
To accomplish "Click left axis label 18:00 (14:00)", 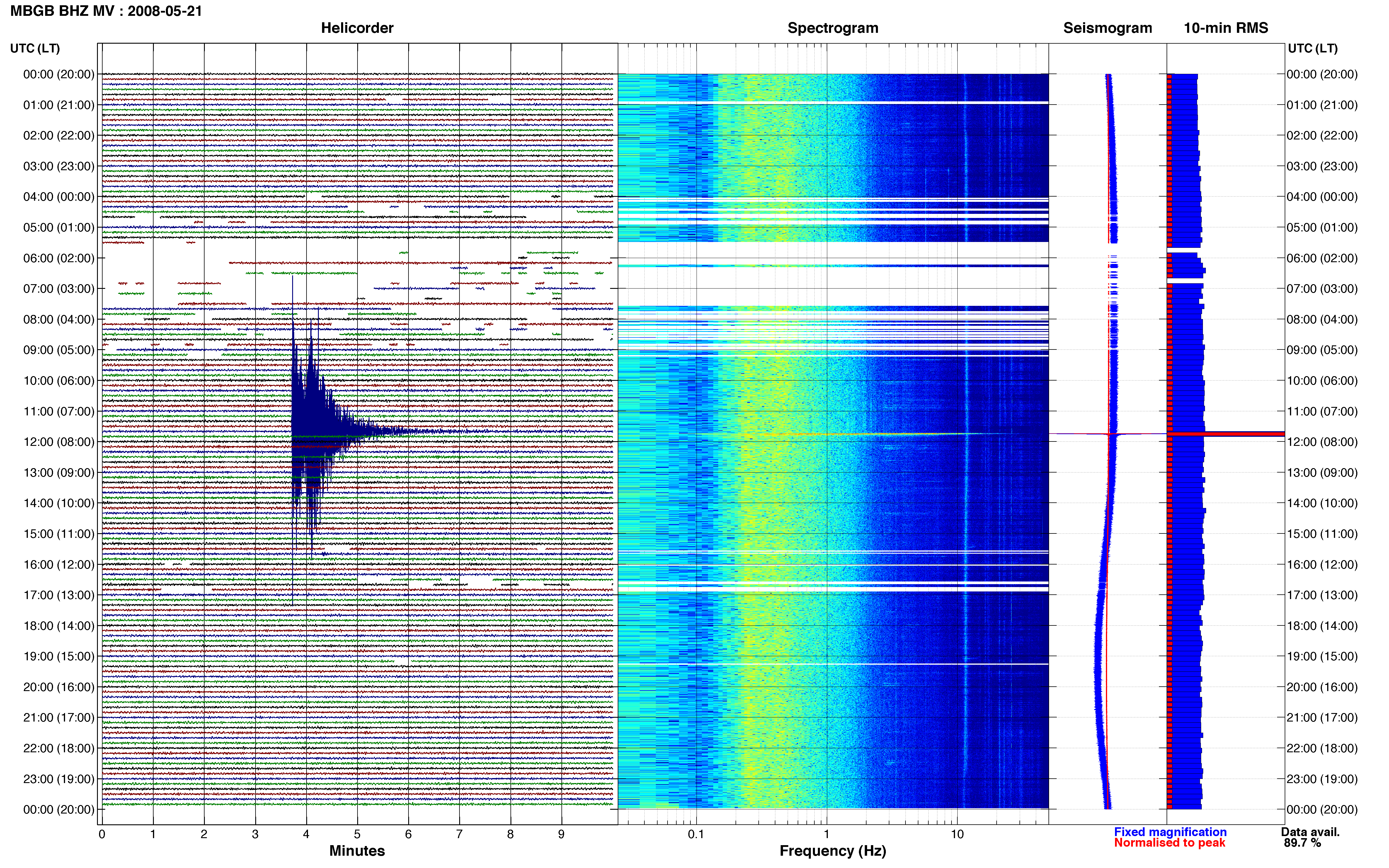I will coord(59,626).
